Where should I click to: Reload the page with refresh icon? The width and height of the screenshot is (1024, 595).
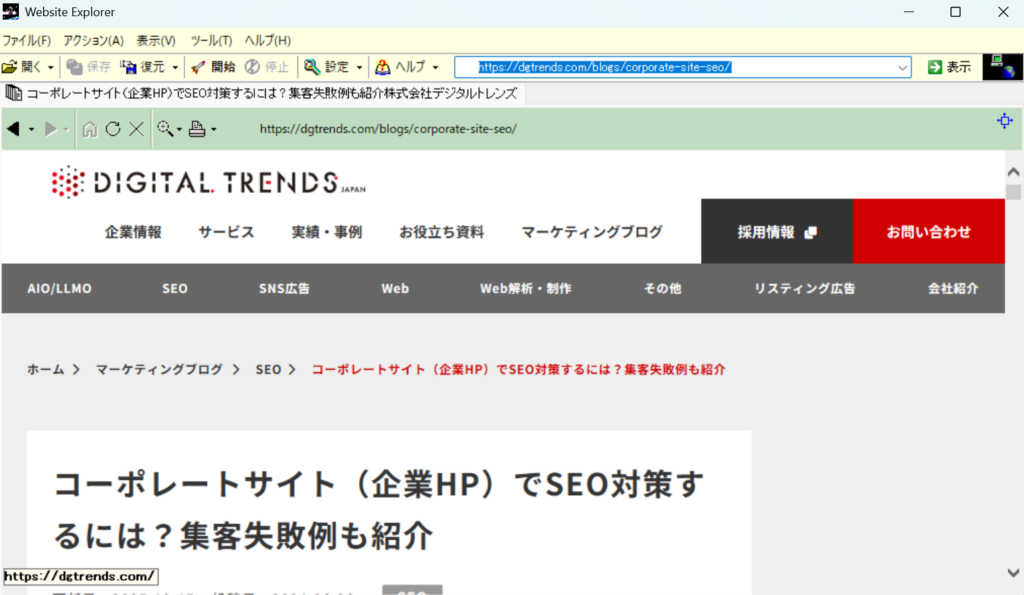tap(113, 129)
